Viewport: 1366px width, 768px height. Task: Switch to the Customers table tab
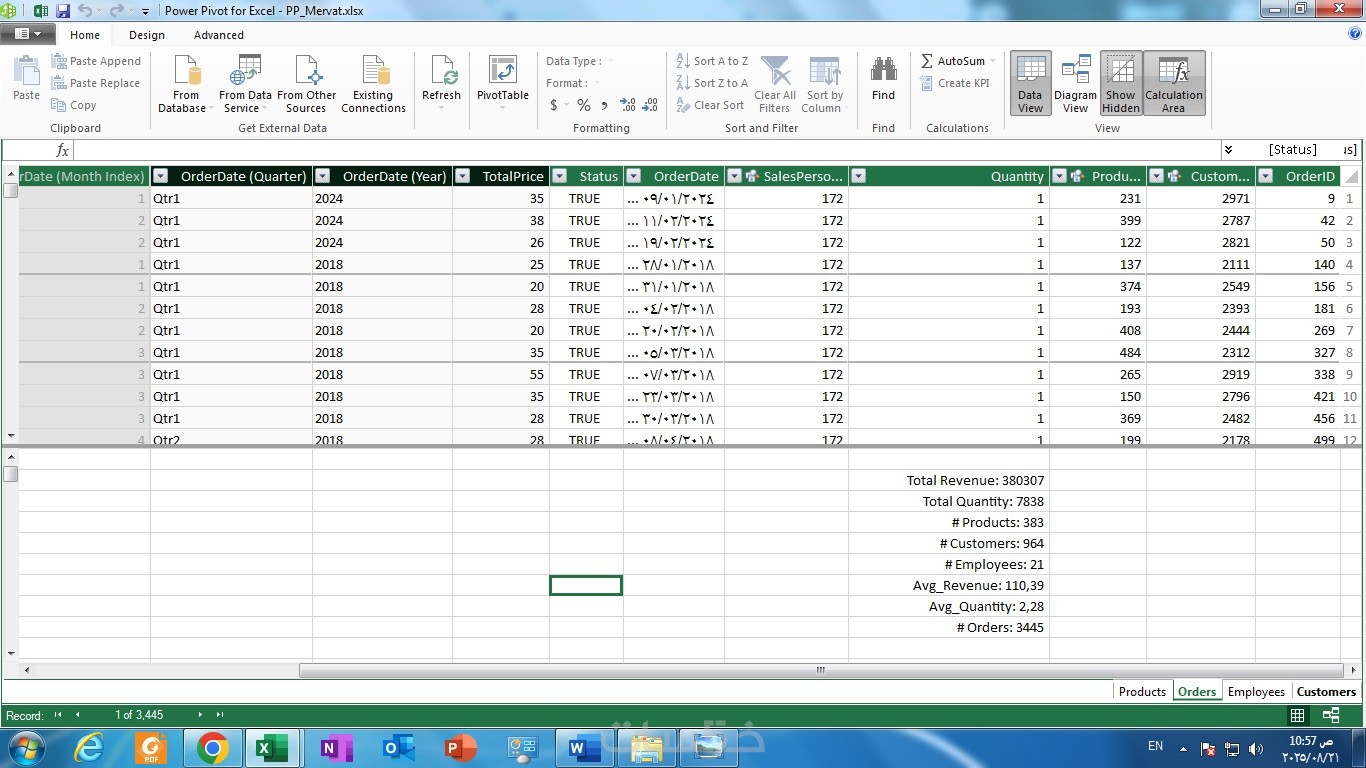pos(1326,692)
